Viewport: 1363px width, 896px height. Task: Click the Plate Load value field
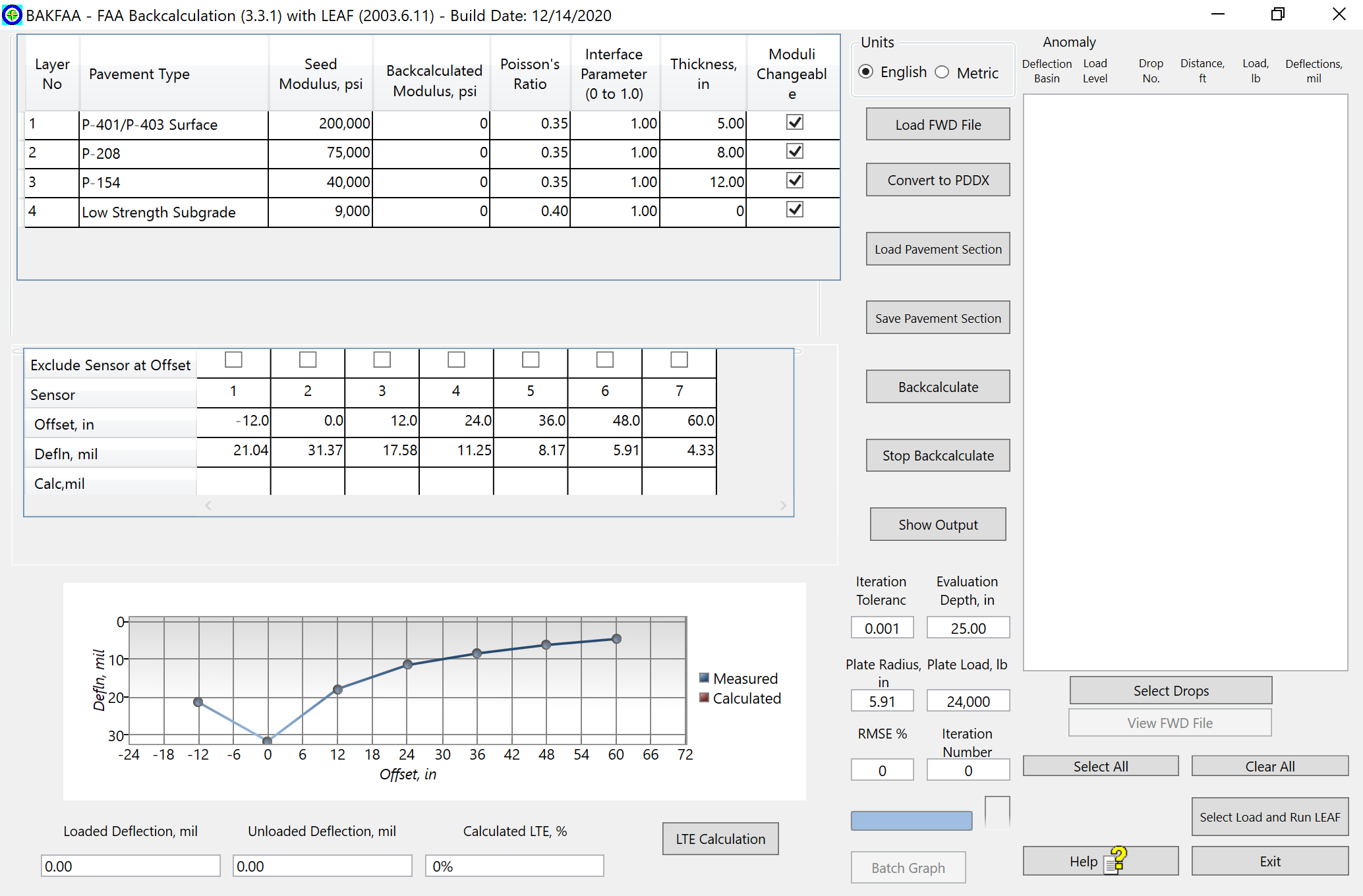click(x=968, y=702)
